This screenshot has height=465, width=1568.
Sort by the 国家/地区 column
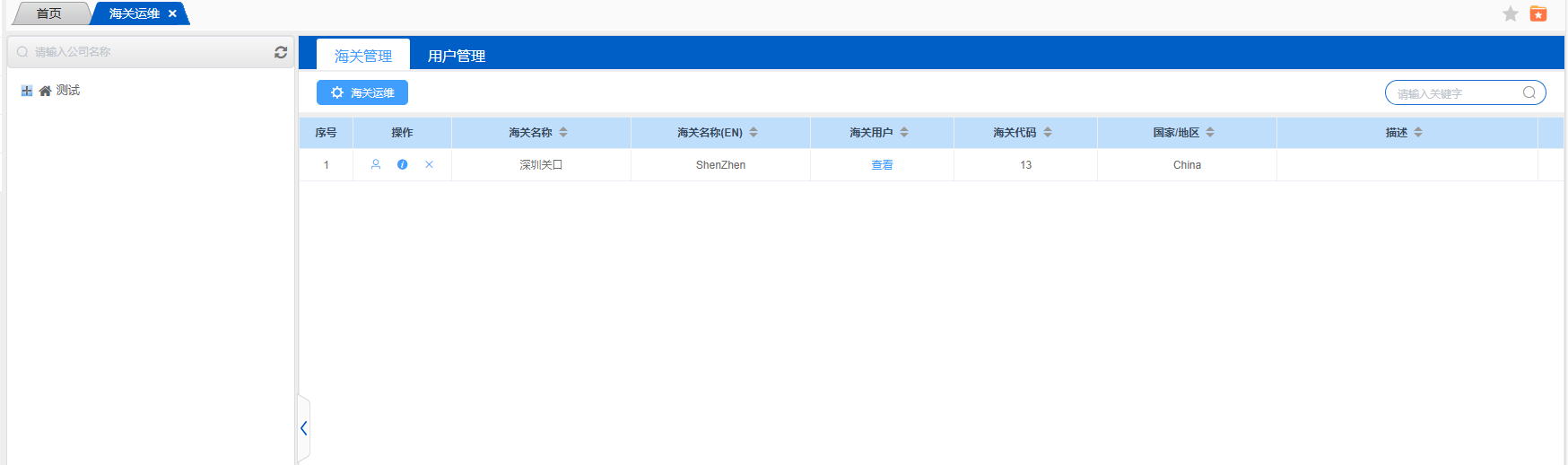click(x=1210, y=132)
